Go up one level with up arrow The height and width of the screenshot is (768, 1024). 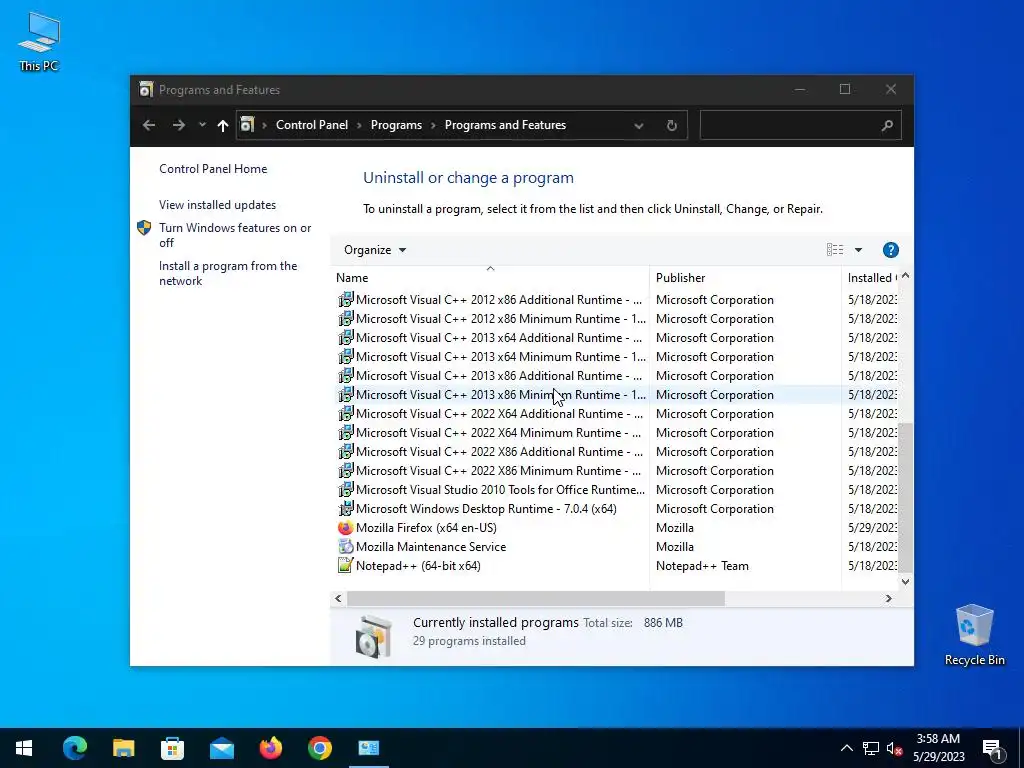[223, 125]
